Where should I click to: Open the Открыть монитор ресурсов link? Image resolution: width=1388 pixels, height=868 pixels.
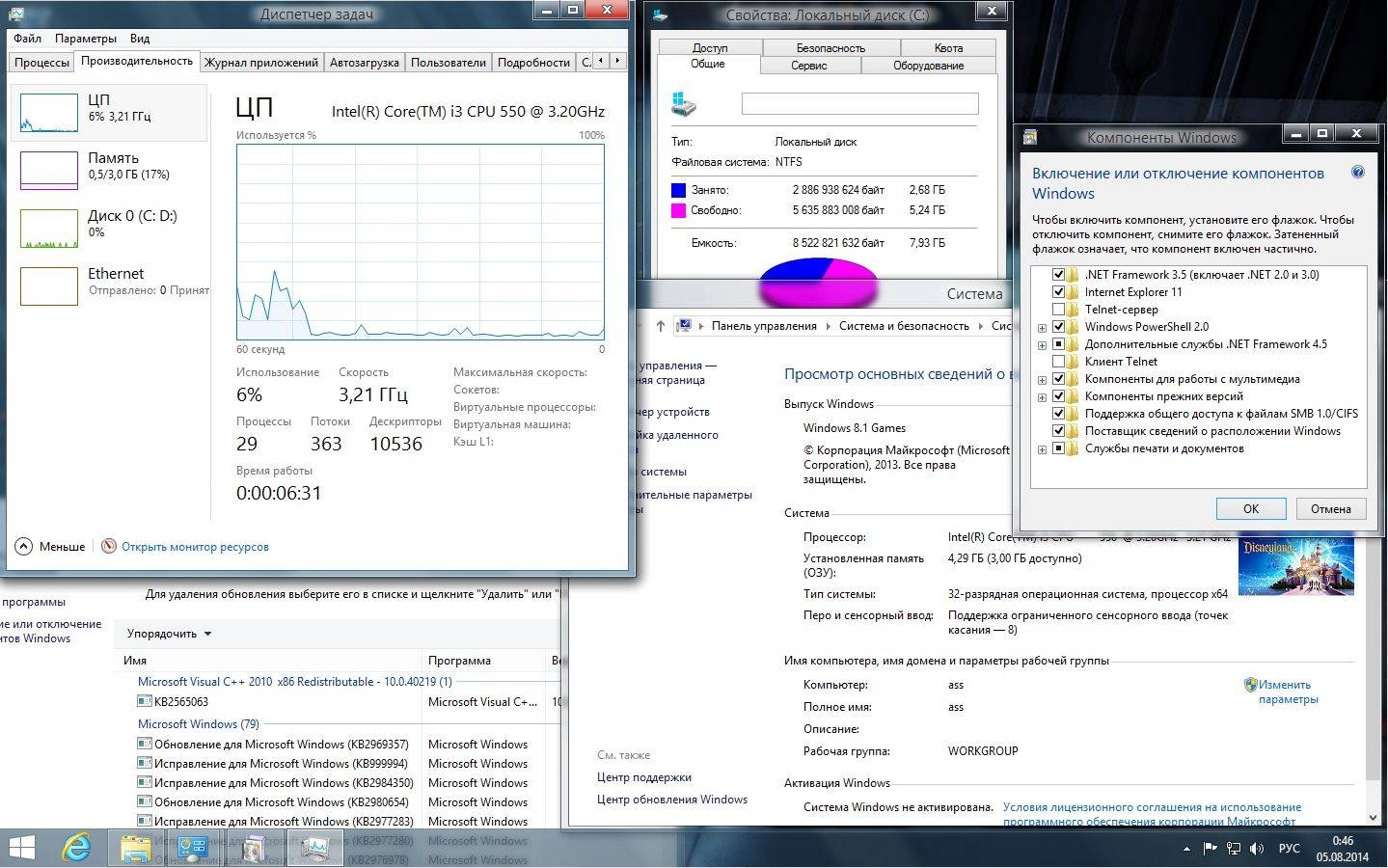point(195,547)
